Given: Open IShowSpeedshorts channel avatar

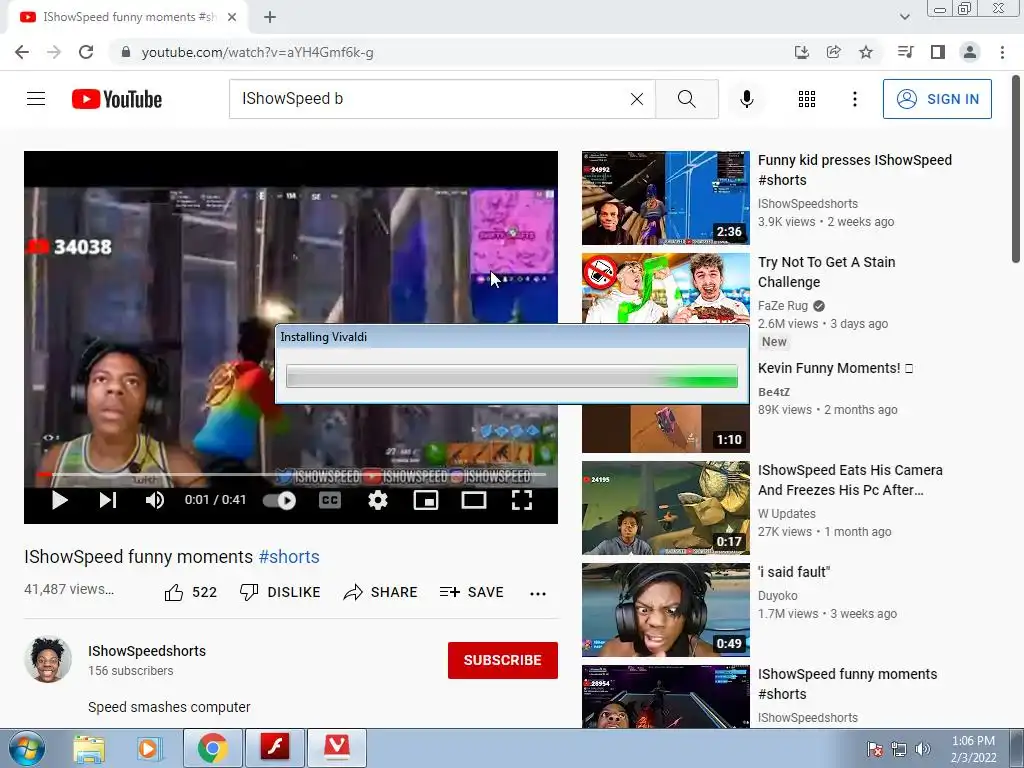Looking at the screenshot, I should (48, 659).
